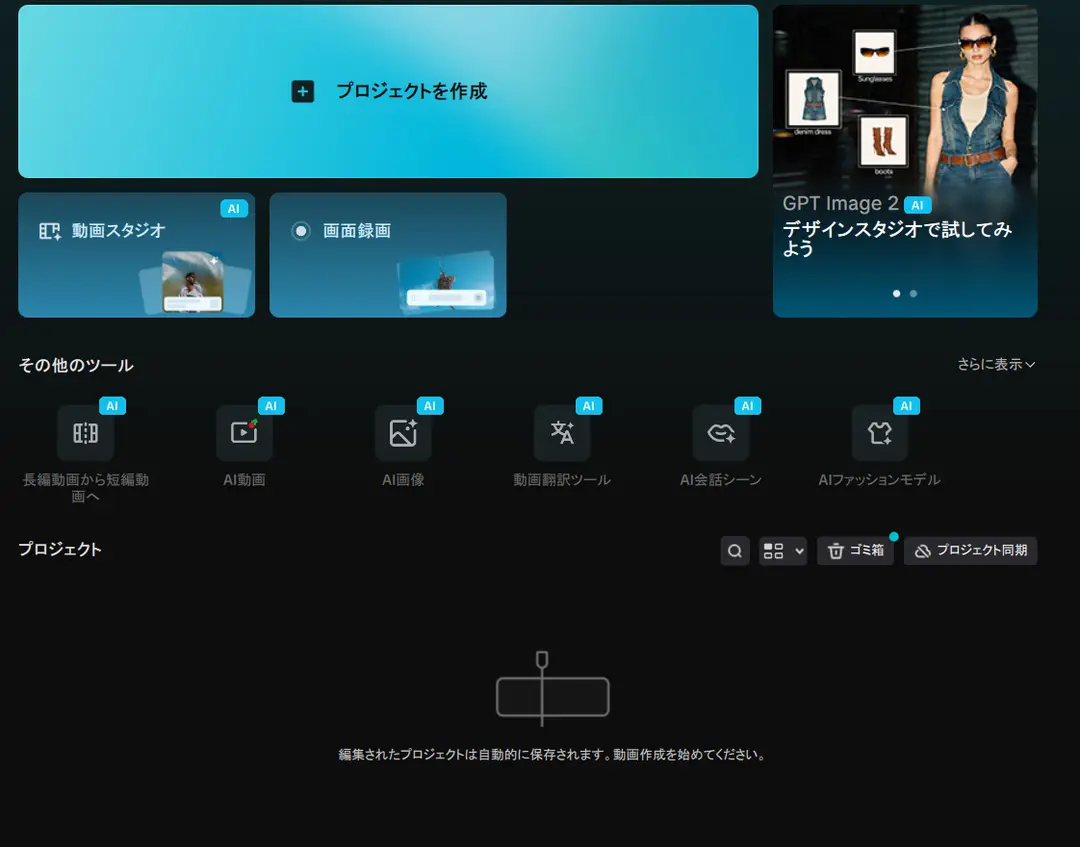1080x847 pixels.
Task: Open the AI会話シーン icon
Action: pyautogui.click(x=720, y=432)
